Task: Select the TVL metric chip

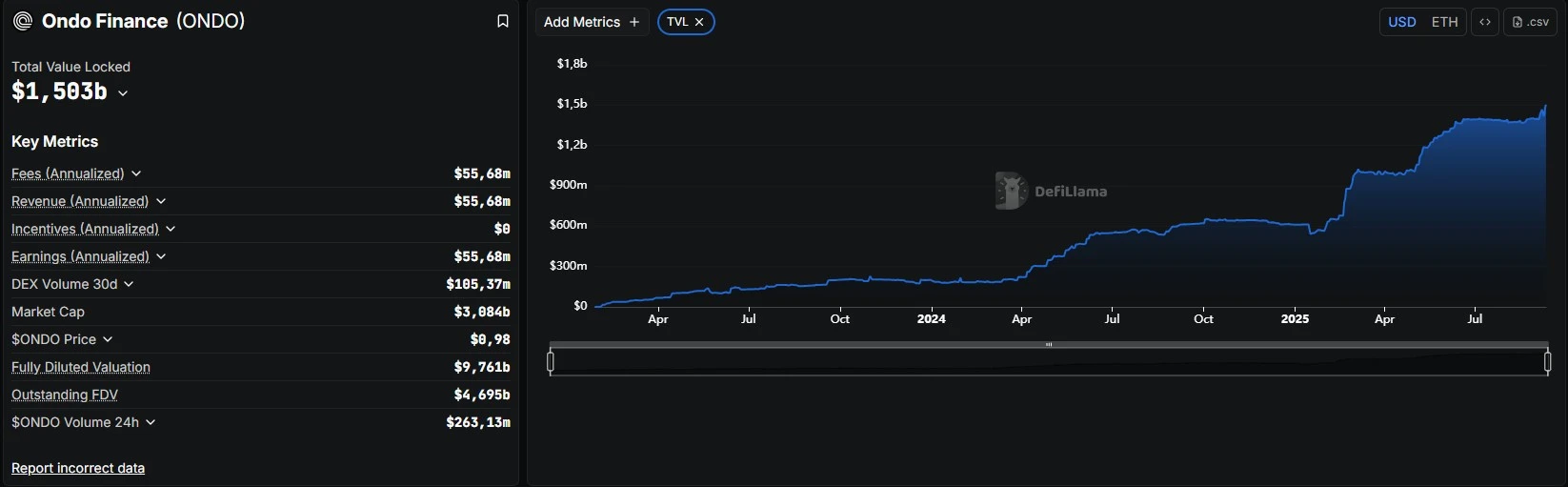Action: point(686,22)
